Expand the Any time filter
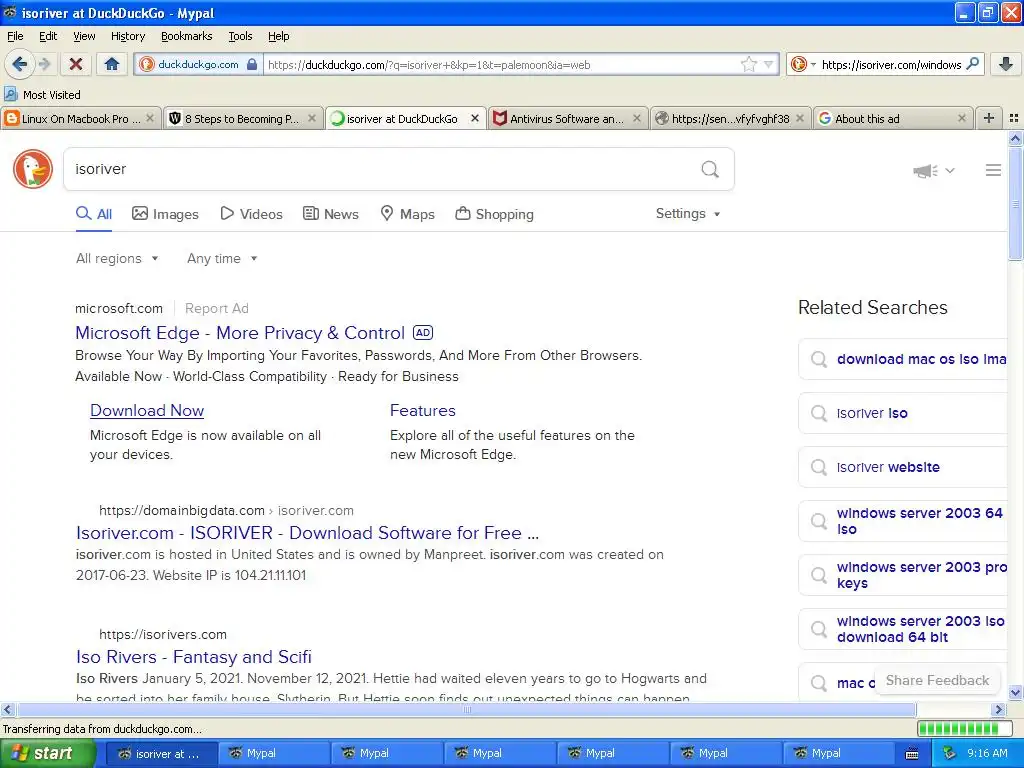Image resolution: width=1024 pixels, height=768 pixels. click(x=222, y=259)
